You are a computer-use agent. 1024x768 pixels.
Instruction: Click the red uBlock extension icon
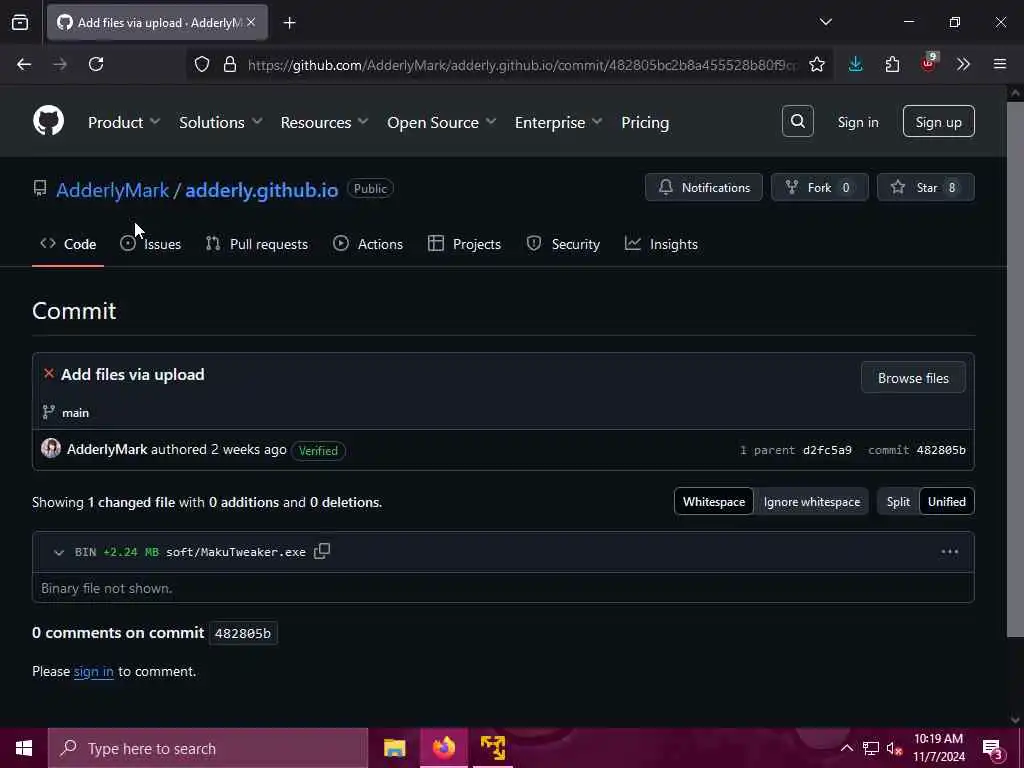pyautogui.click(x=928, y=64)
